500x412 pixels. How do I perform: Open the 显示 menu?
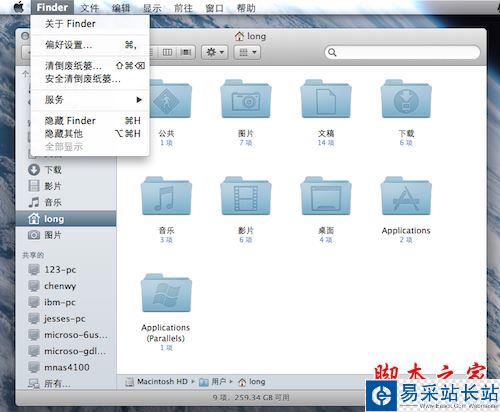[152, 7]
